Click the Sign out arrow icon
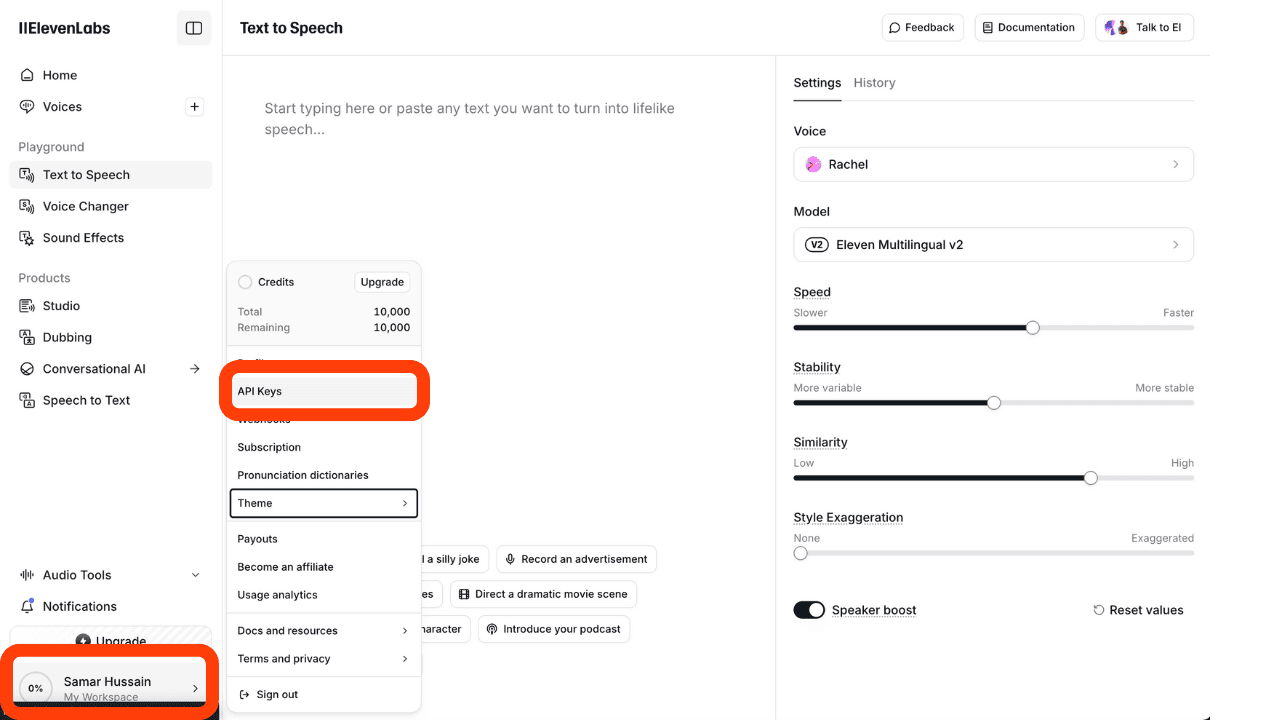Image resolution: width=1280 pixels, height=720 pixels. tap(244, 694)
